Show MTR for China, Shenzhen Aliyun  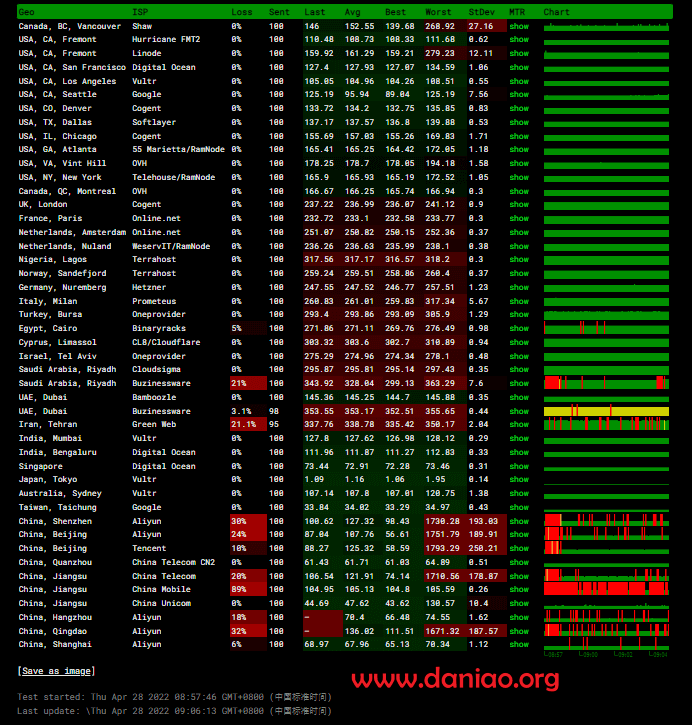coord(519,521)
